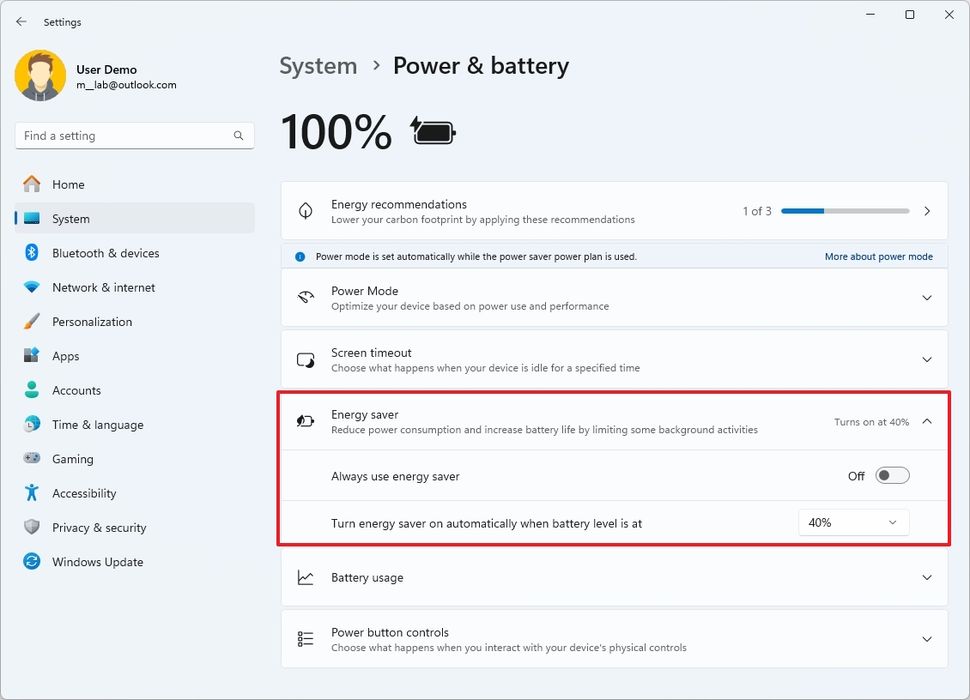This screenshot has width=970, height=700.
Task: Open the Energy recommendations details arrow
Action: [x=926, y=211]
